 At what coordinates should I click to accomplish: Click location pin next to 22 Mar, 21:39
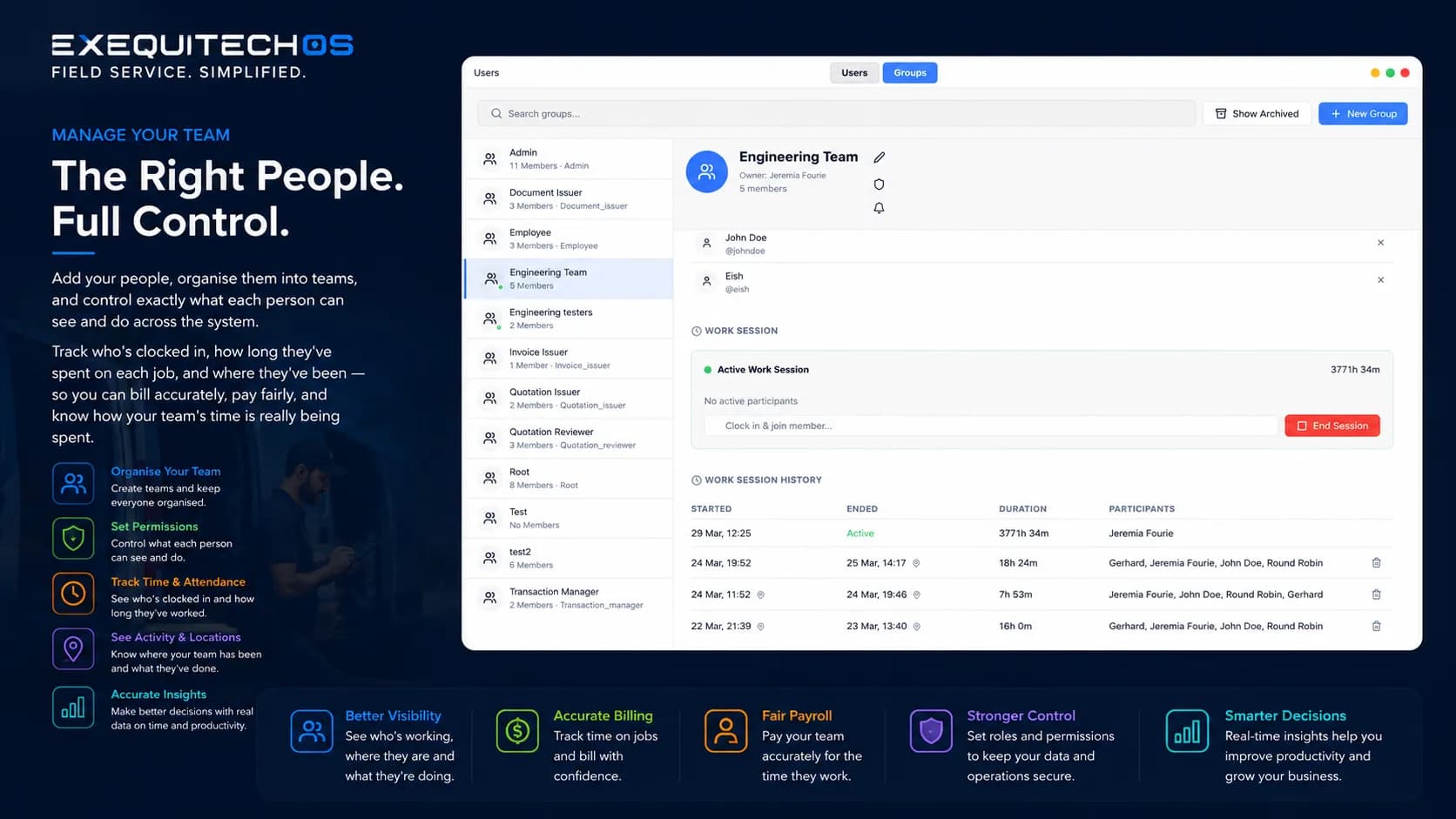coord(760,626)
